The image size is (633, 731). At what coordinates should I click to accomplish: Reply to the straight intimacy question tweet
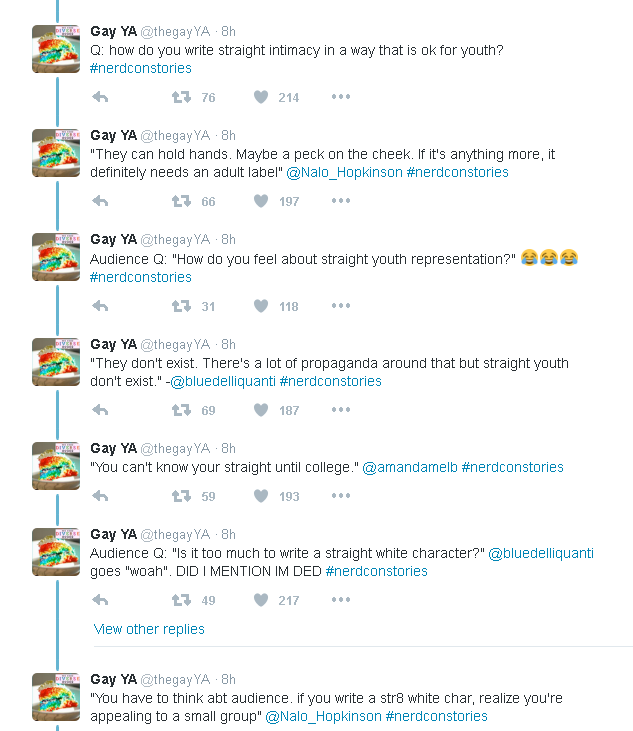coord(100,97)
